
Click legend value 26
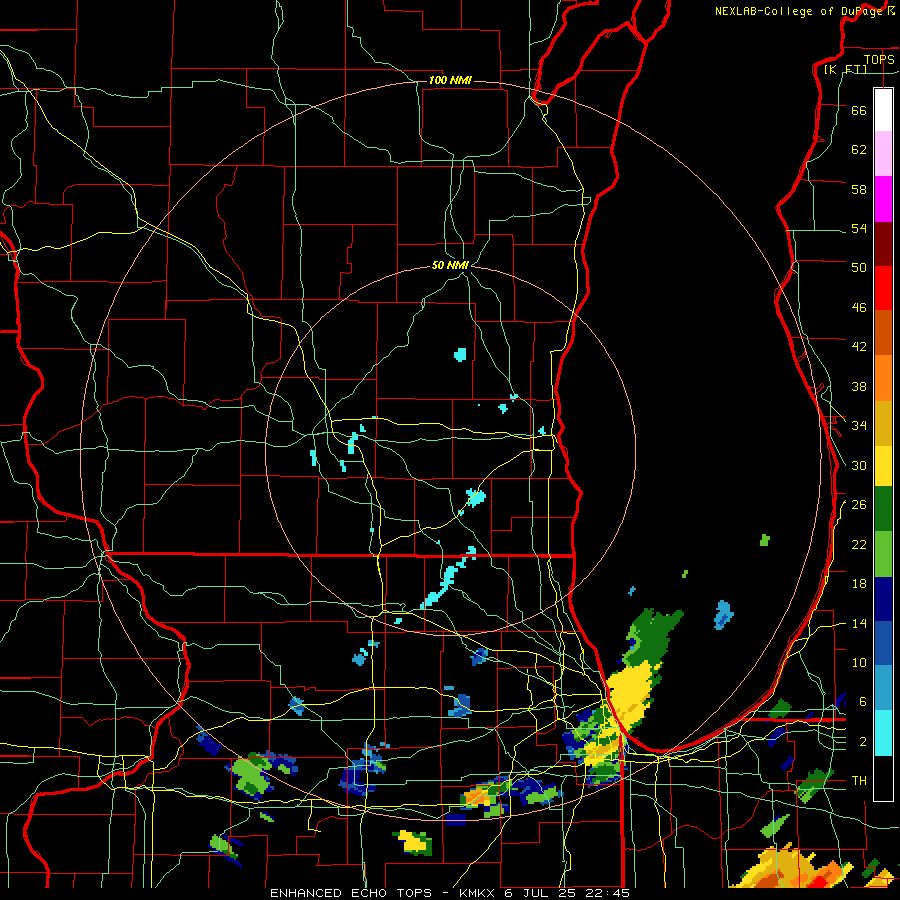(x=859, y=505)
